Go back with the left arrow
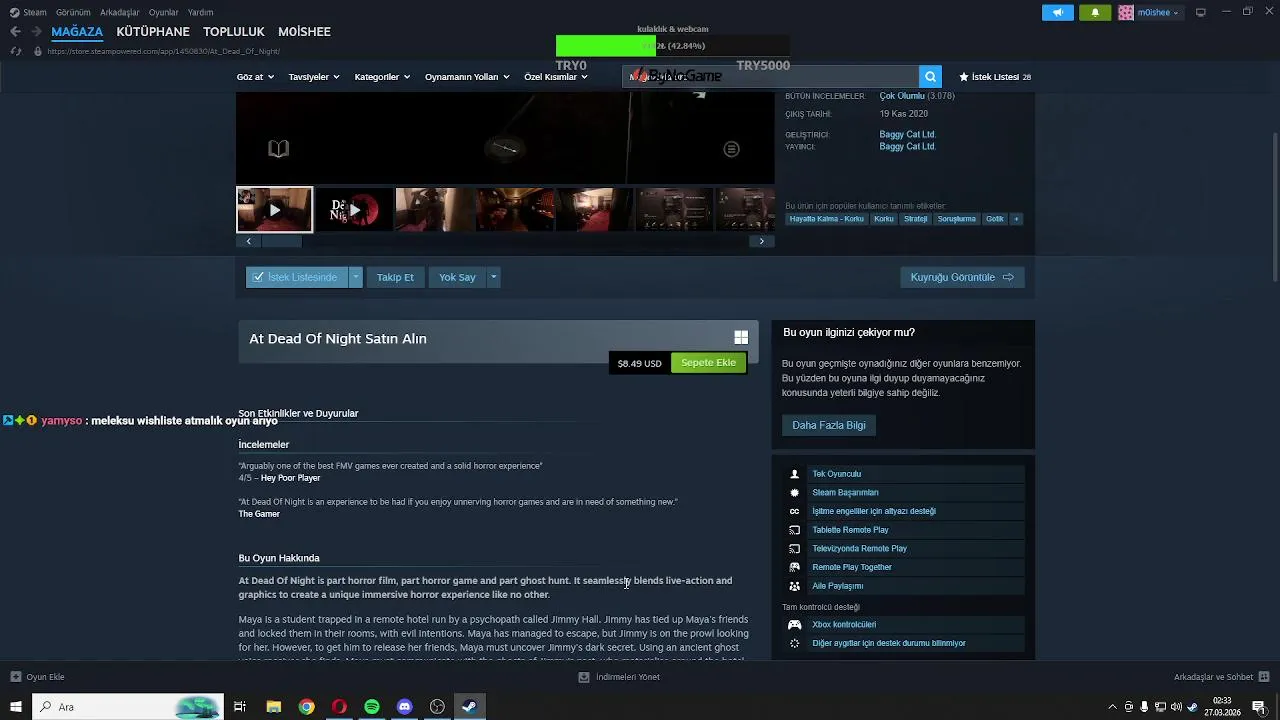 15,31
